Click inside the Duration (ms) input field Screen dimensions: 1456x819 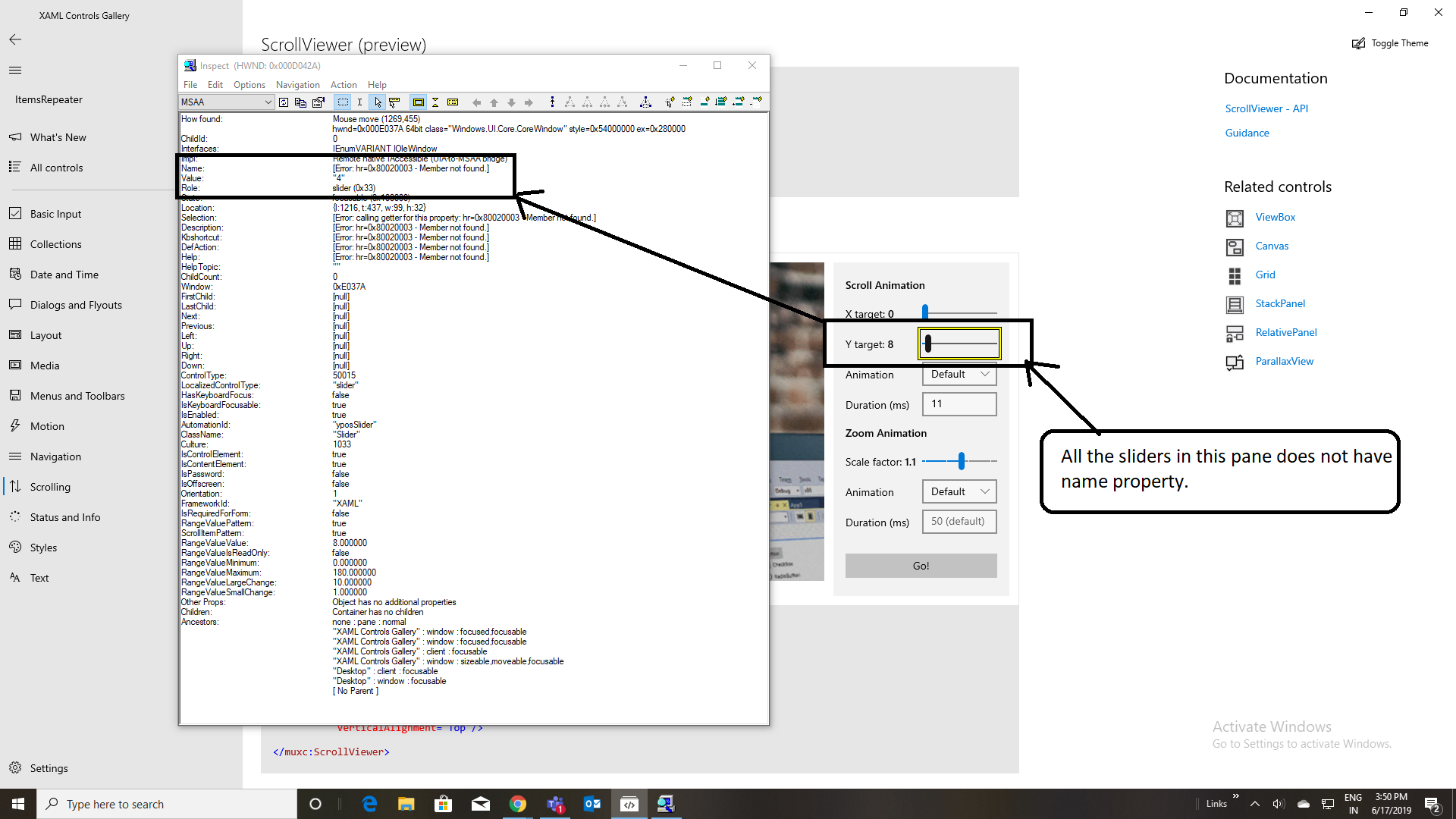coord(959,403)
